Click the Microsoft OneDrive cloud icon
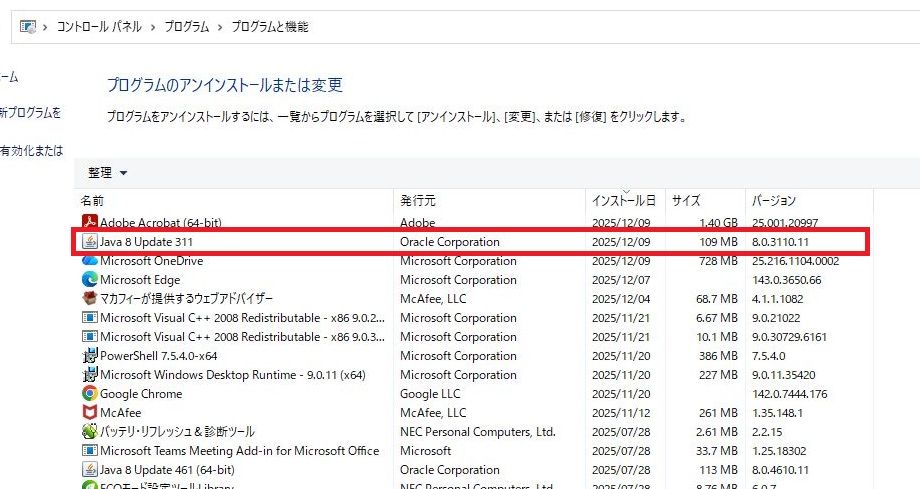This screenshot has height=489, width=920. tap(89, 261)
